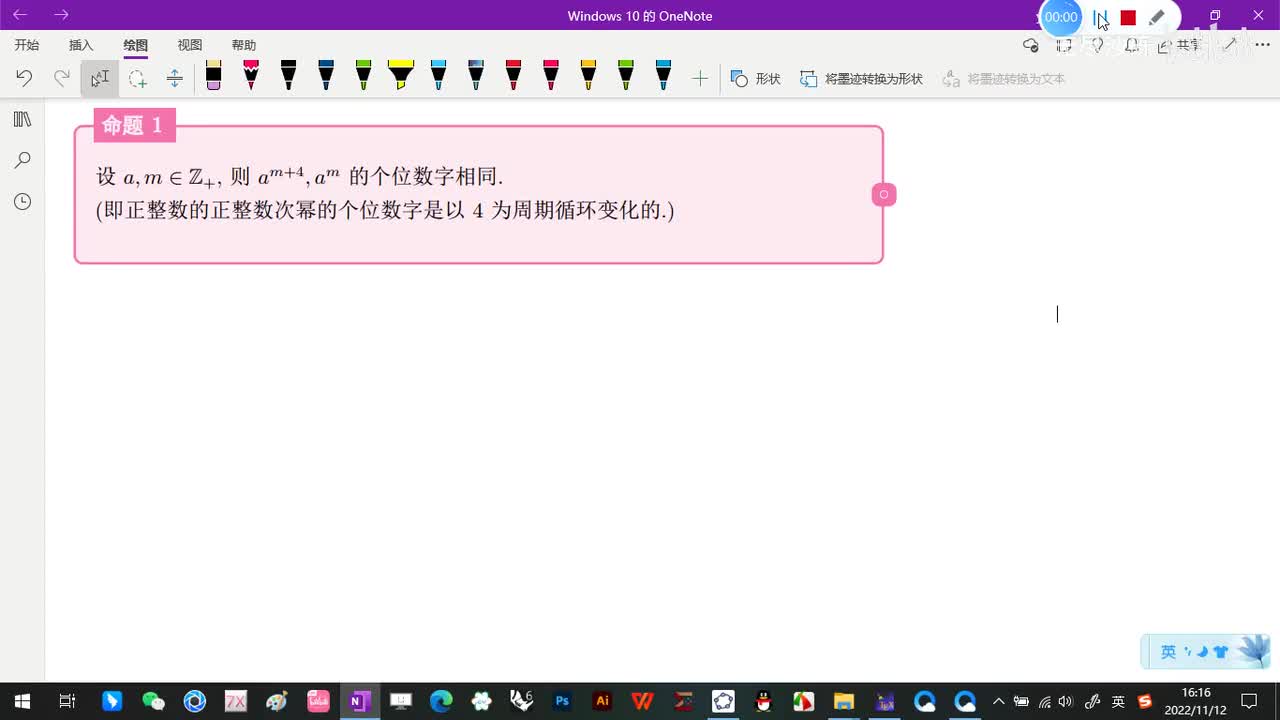Screen dimensions: 1280x720
Task: Switch to OneNote taskbar icon
Action: 358,701
